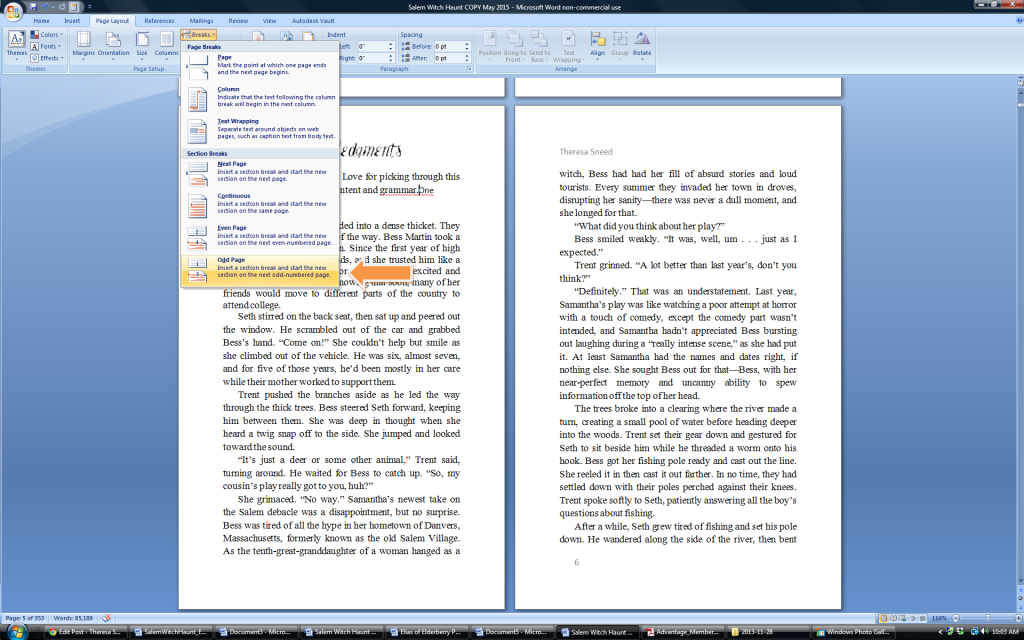Select the Page break option

(x=261, y=65)
